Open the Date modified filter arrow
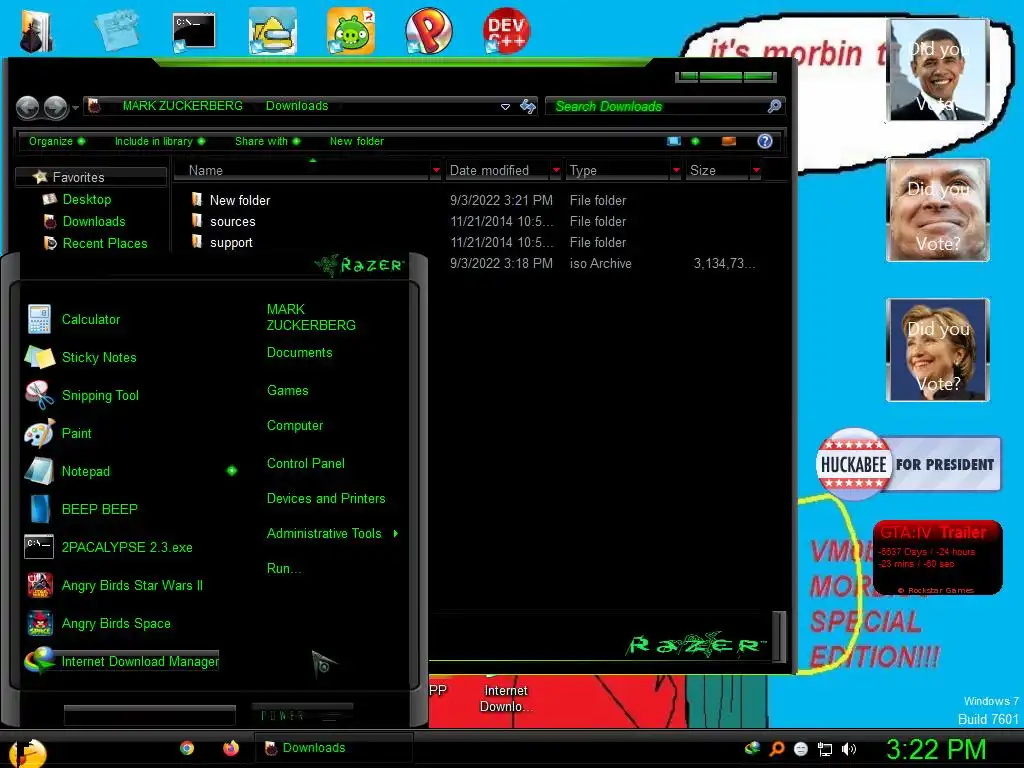 point(556,170)
